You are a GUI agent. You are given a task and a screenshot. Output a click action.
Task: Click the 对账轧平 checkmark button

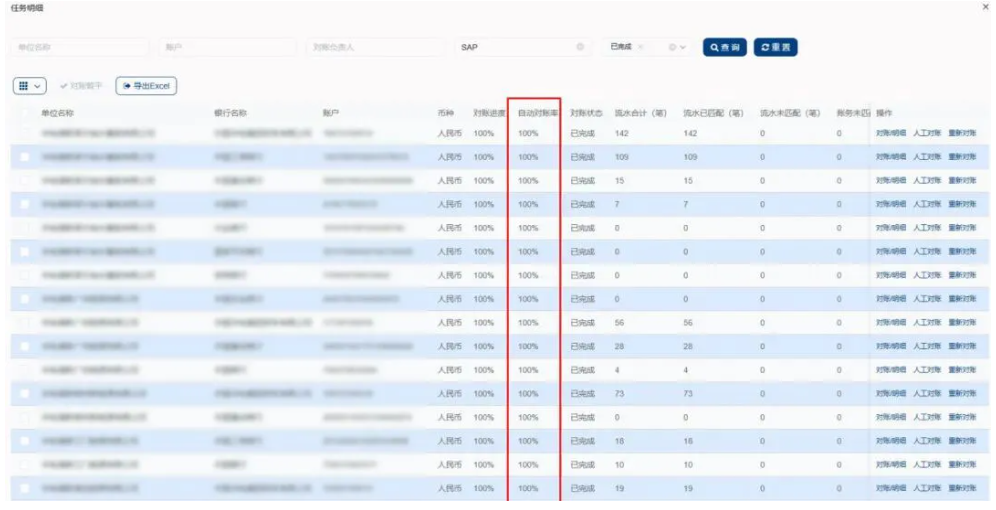(x=81, y=86)
